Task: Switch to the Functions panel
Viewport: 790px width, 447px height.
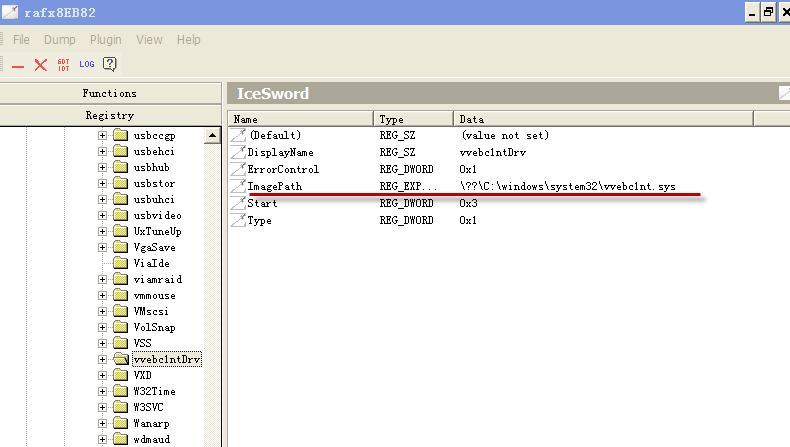Action: pos(110,93)
